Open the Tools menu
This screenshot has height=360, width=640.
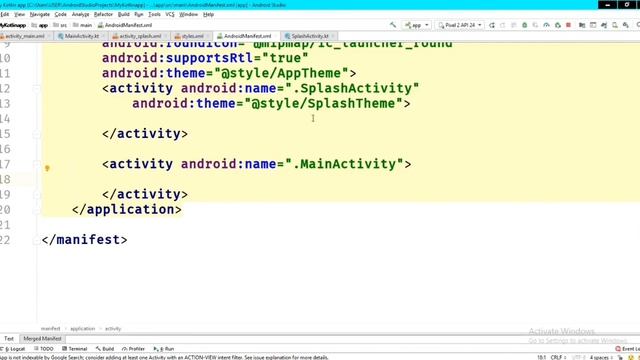(x=154, y=14)
